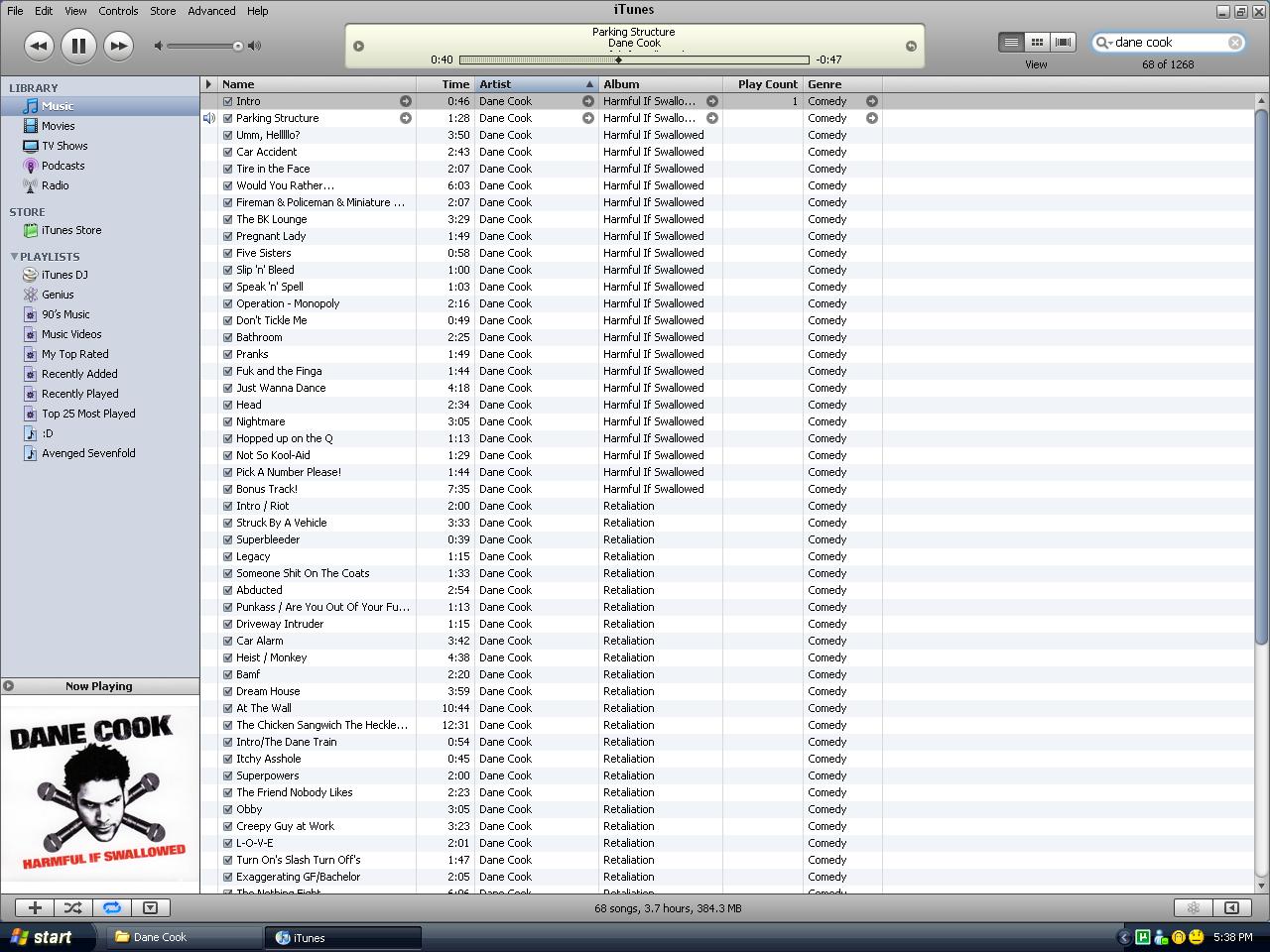Viewport: 1270px width, 952px height.
Task: Open the search options magnifier dropdown
Action: pyautogui.click(x=1102, y=43)
